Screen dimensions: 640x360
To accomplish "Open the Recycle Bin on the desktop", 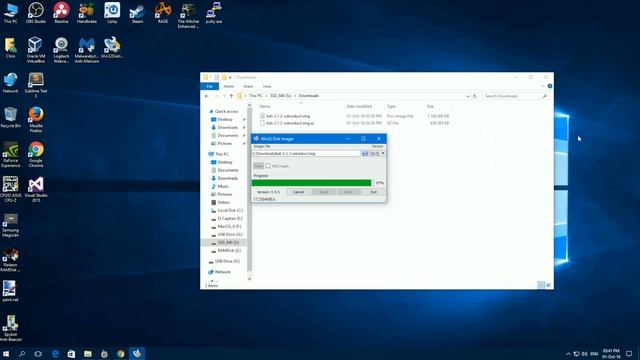I will 10,118.
